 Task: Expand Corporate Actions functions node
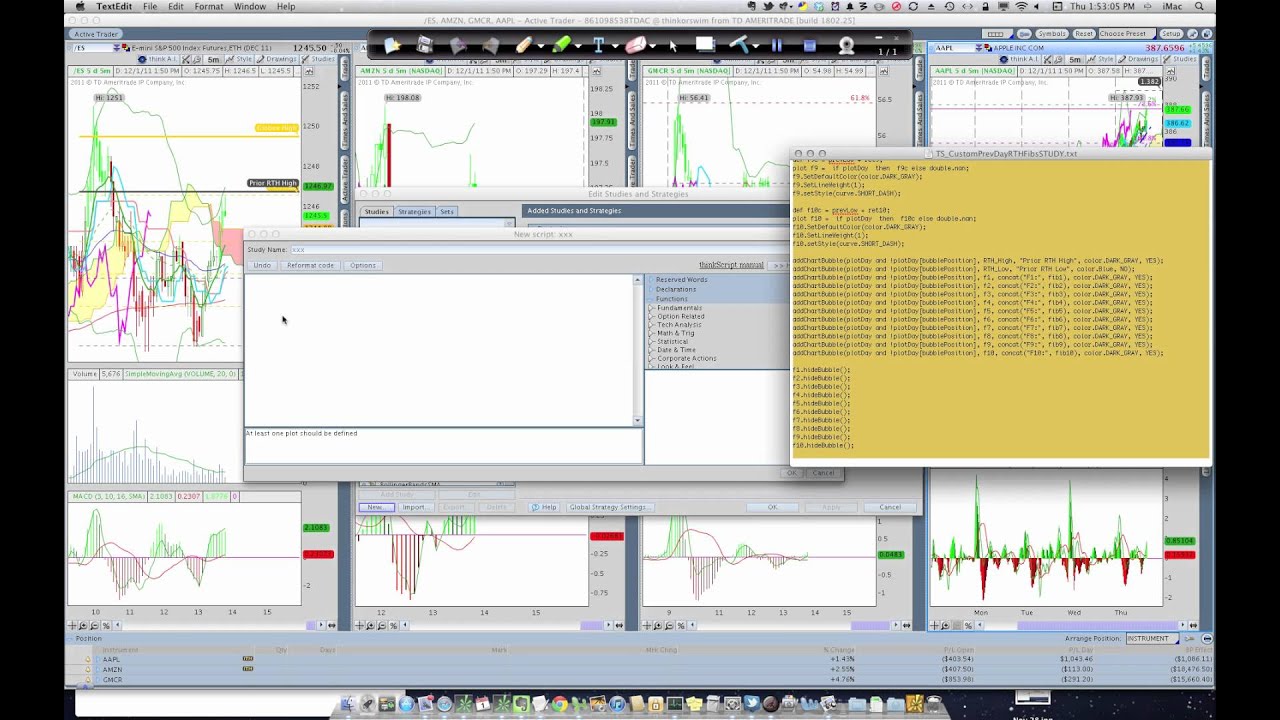(652, 358)
